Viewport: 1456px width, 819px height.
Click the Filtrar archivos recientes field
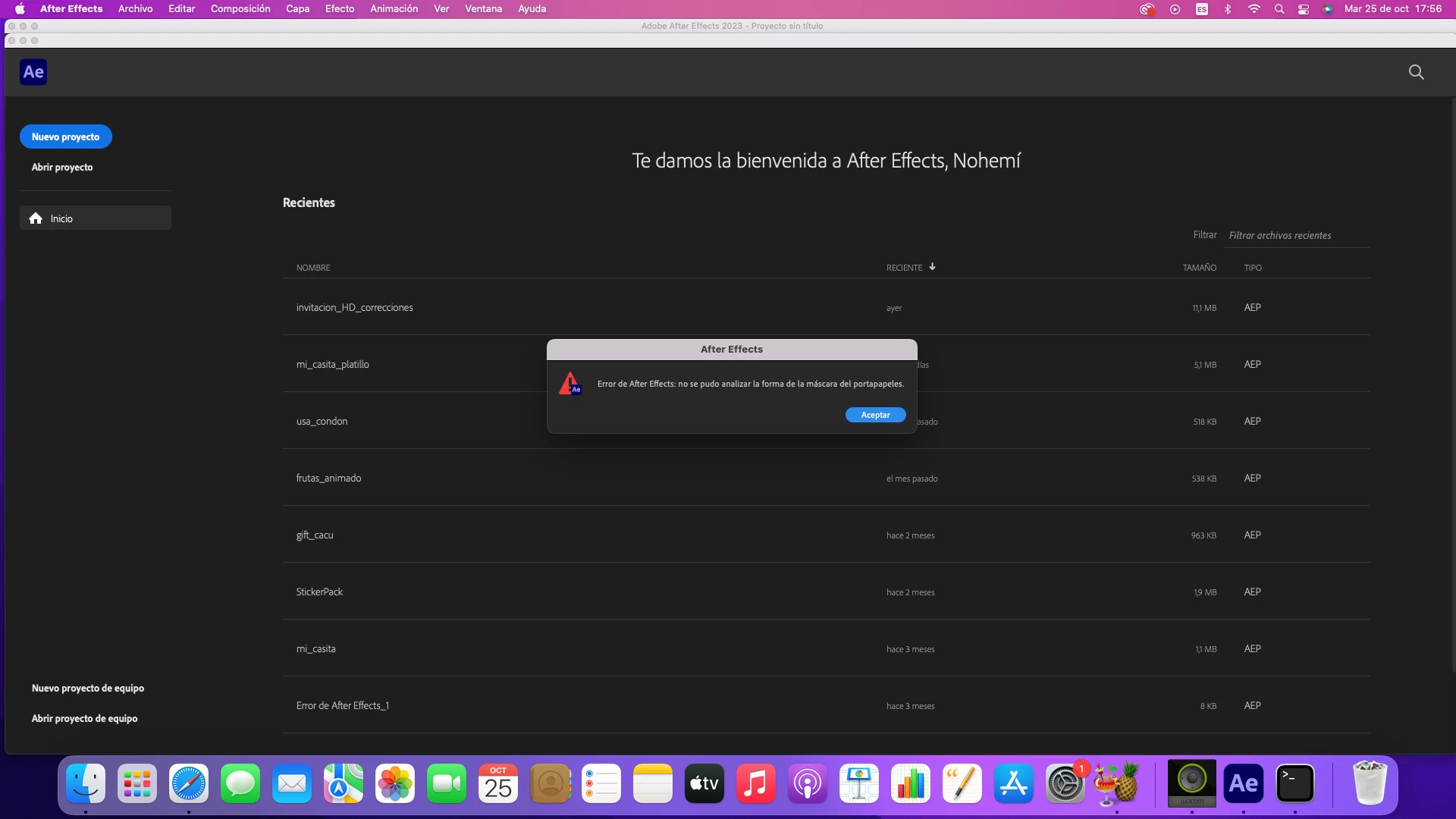click(x=1296, y=235)
